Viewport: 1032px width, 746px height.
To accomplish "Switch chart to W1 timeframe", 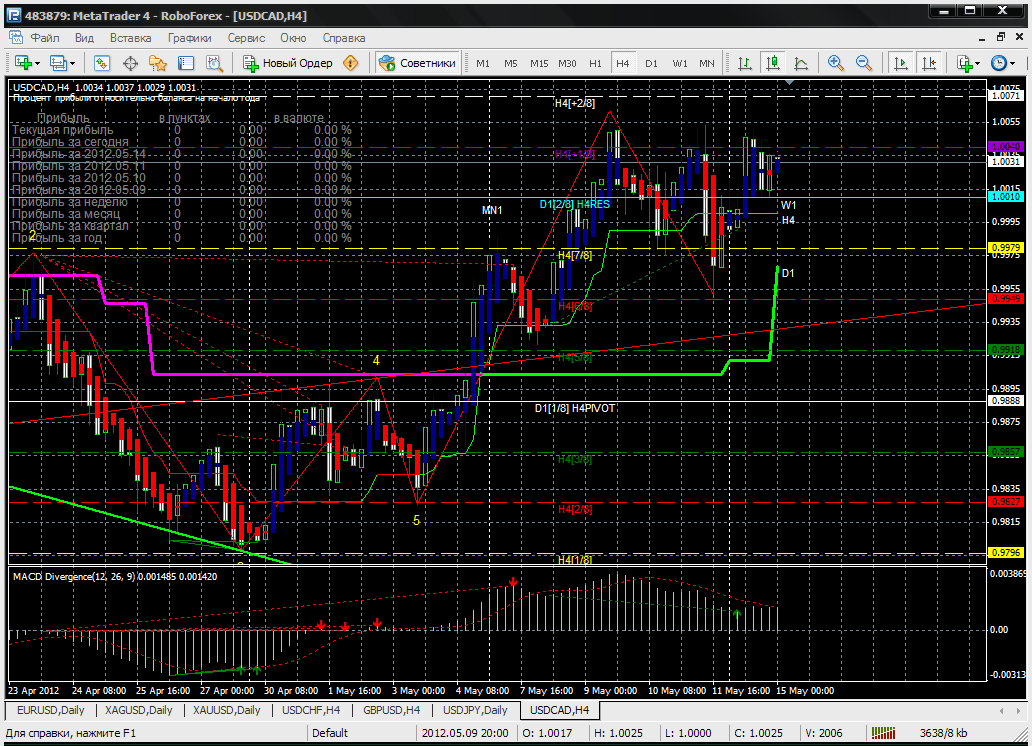I will [x=680, y=63].
